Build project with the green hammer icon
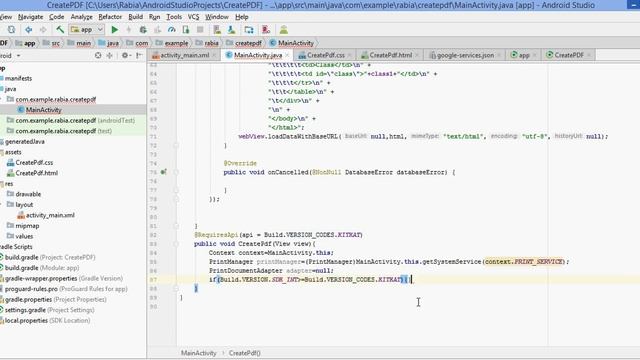Viewport: 640px width, 360px height. (x=60, y=30)
